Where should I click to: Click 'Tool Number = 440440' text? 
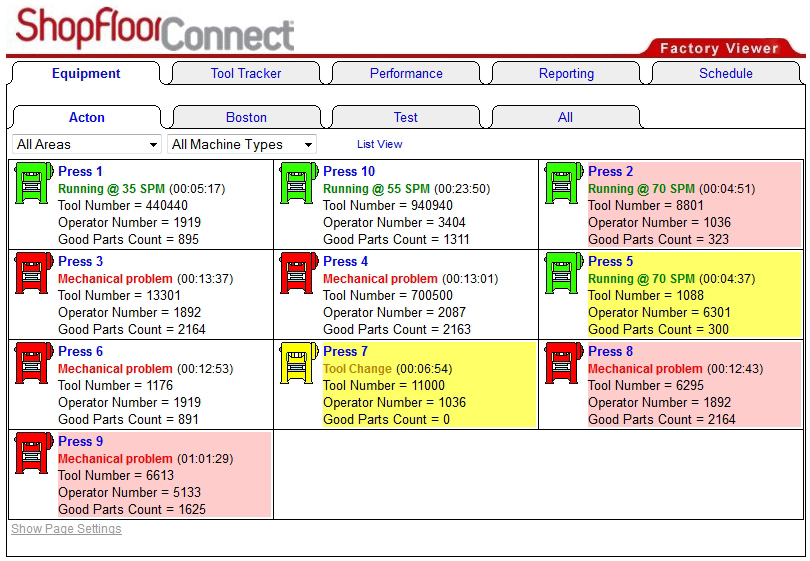click(x=122, y=205)
